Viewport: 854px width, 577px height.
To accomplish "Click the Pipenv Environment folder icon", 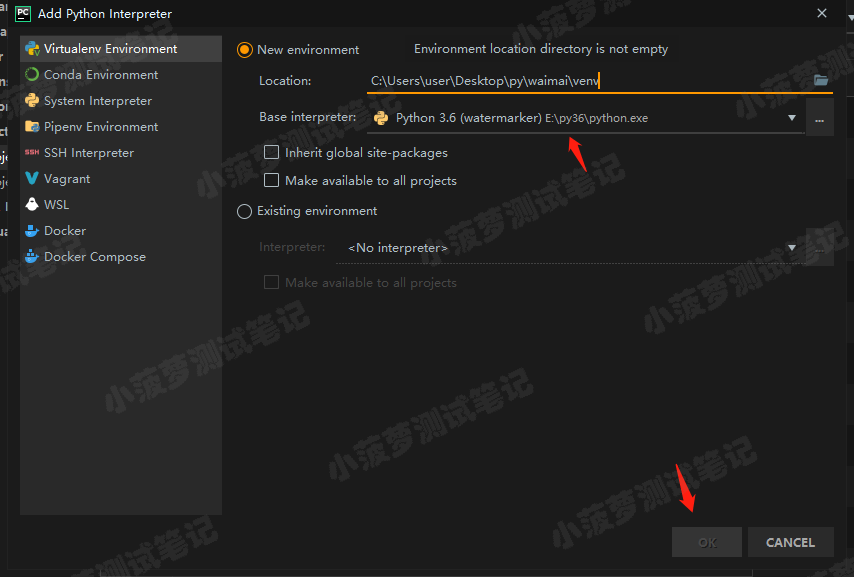I will point(32,126).
